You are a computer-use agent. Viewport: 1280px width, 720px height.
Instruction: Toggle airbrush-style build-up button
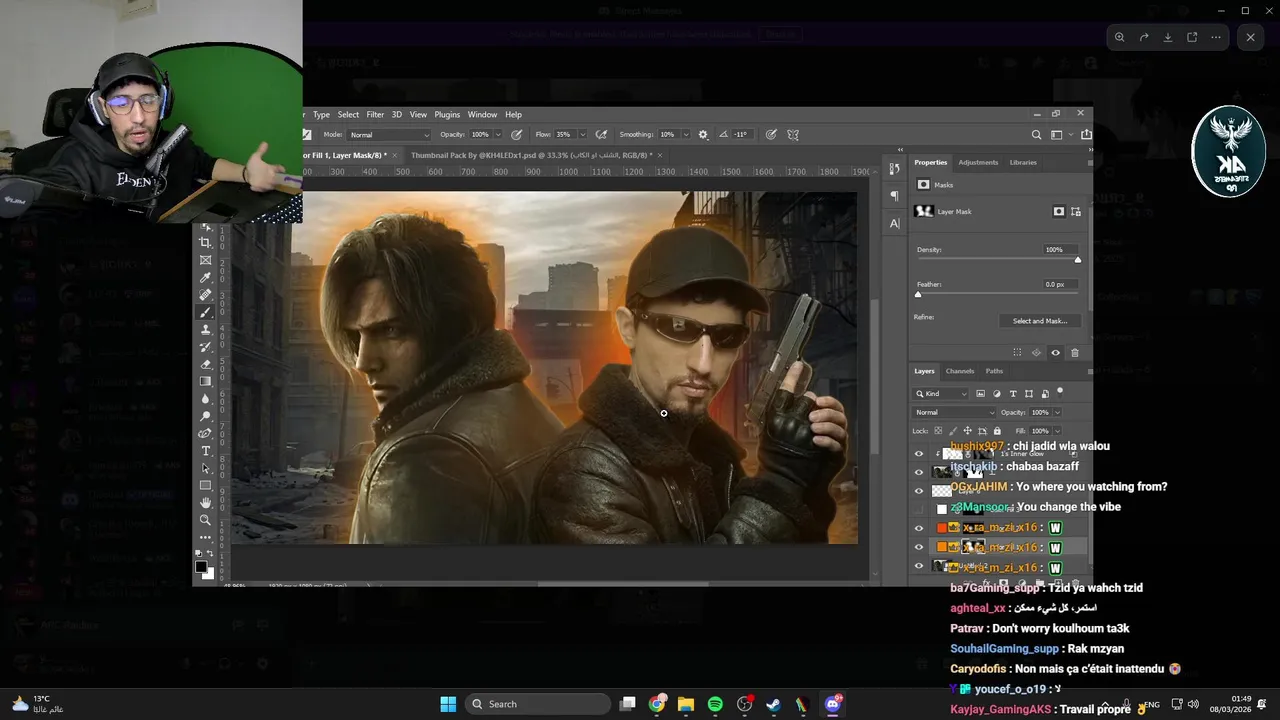click(x=601, y=135)
